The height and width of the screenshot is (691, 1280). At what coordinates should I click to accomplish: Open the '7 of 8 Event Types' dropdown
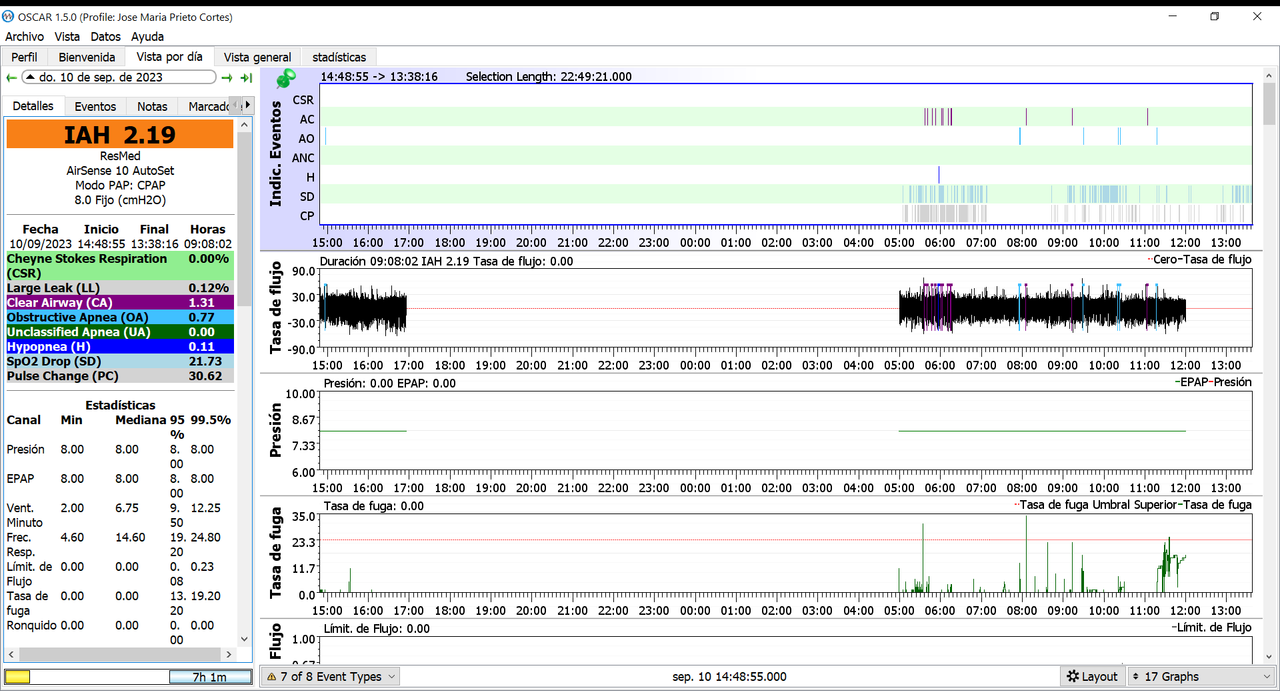pos(330,677)
